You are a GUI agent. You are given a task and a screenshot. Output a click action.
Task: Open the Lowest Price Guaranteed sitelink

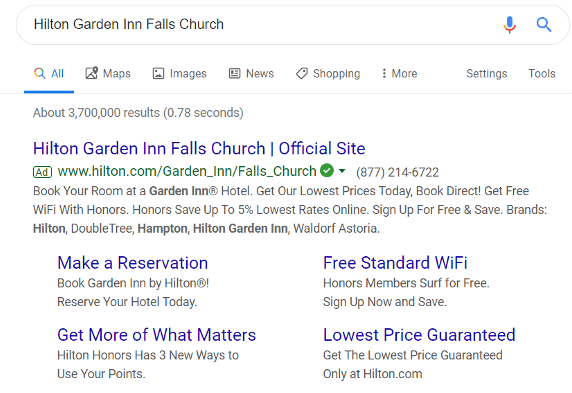(x=419, y=335)
